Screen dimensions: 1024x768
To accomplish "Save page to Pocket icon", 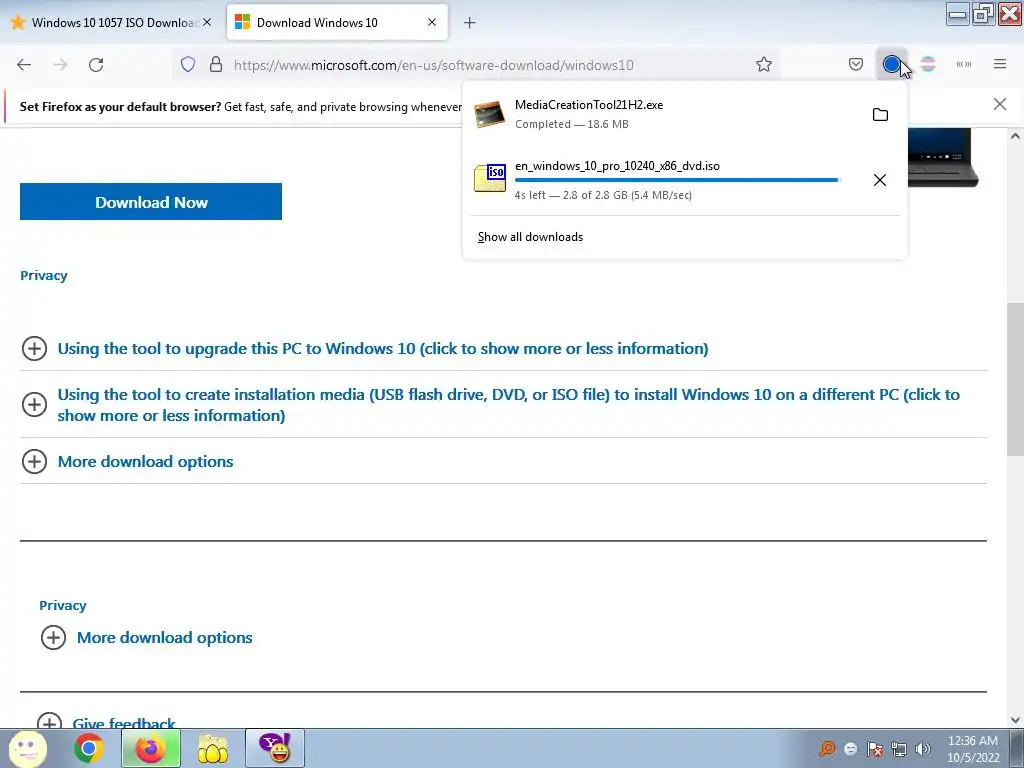I will coord(856,65).
